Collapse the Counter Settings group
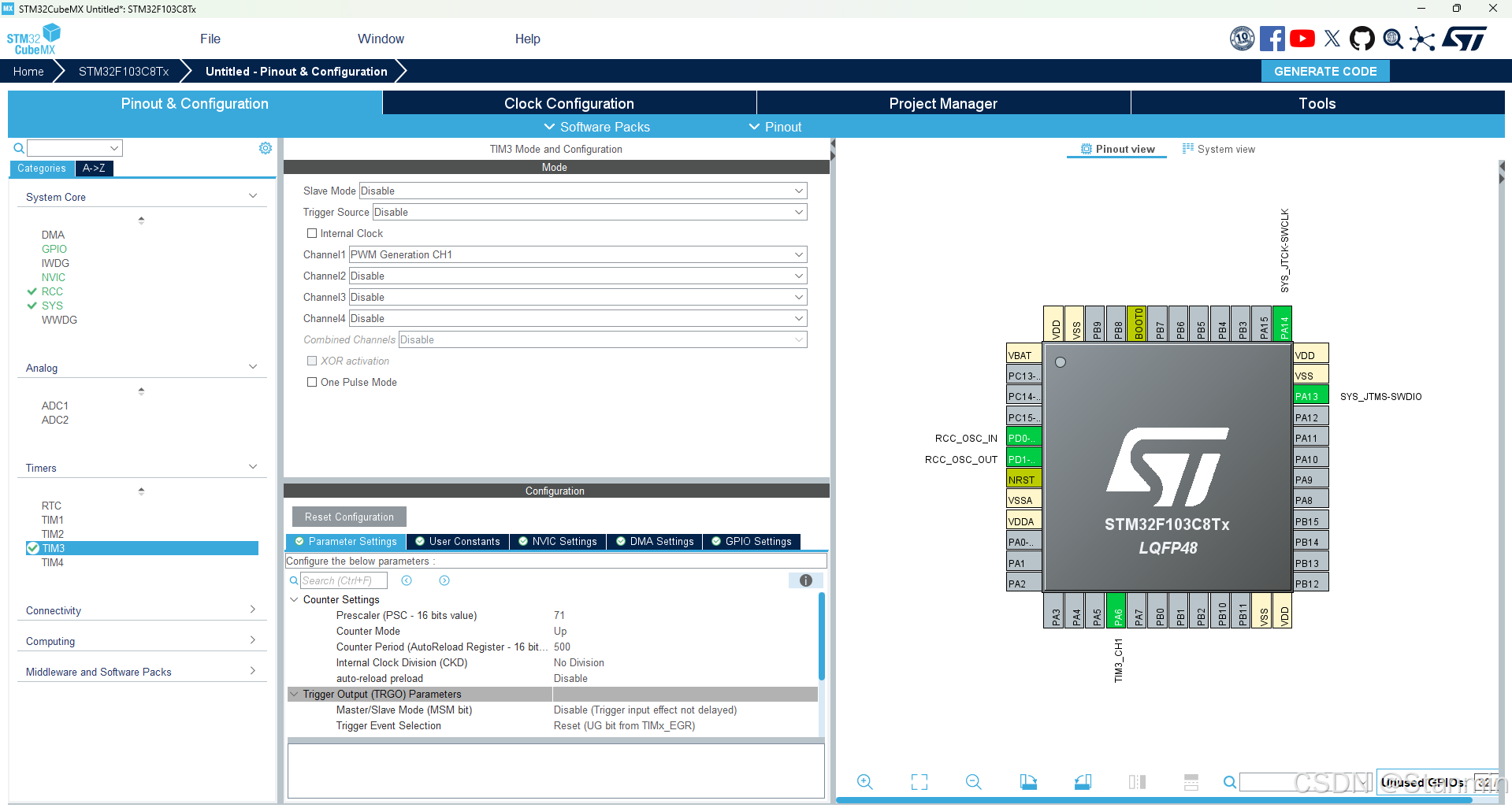 (x=295, y=599)
